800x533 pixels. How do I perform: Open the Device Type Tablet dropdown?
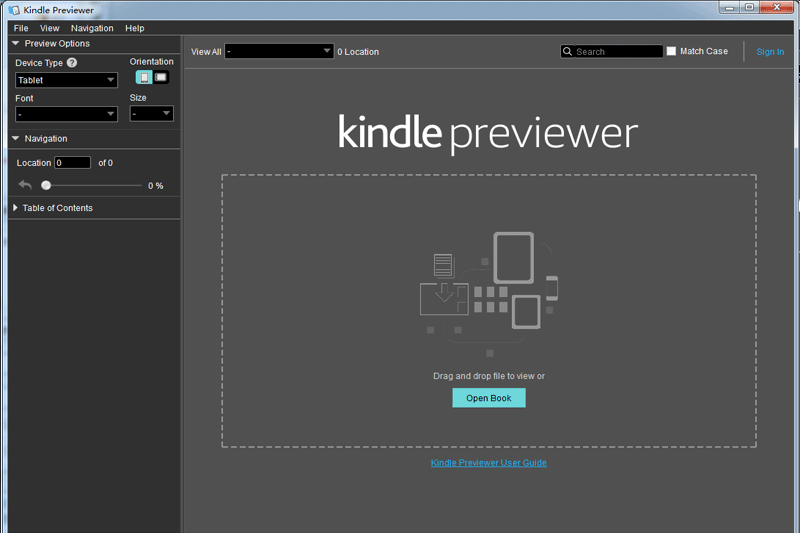point(66,80)
